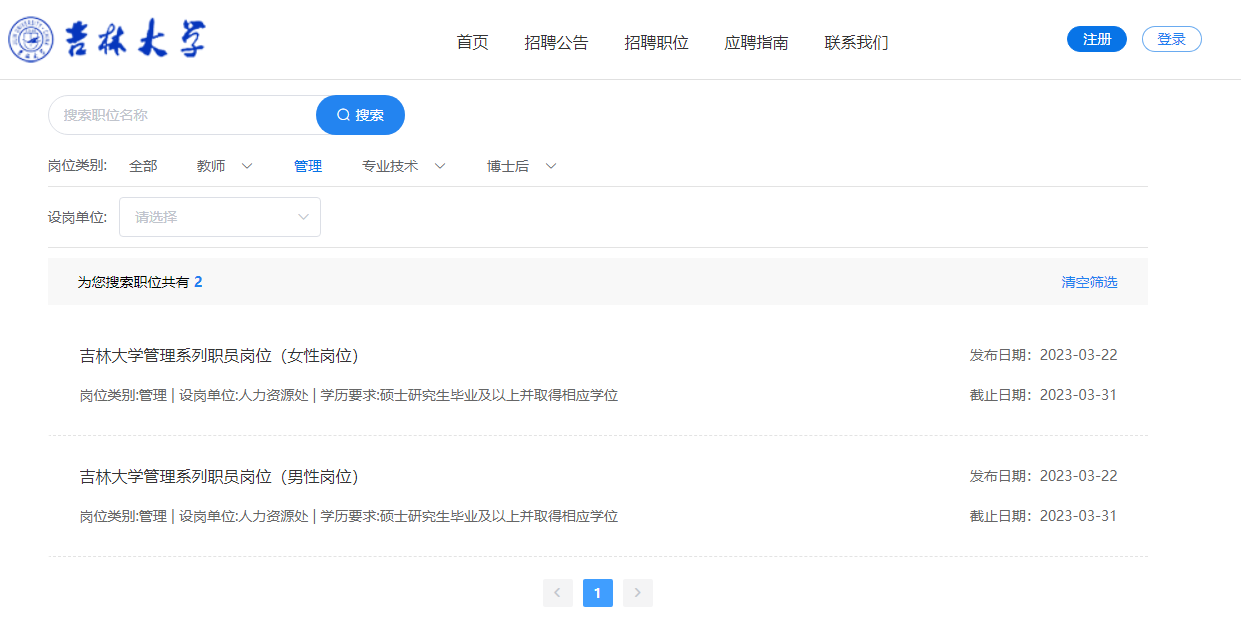The height and width of the screenshot is (635, 1241).
Task: Click the 登录 login button
Action: 1171,39
